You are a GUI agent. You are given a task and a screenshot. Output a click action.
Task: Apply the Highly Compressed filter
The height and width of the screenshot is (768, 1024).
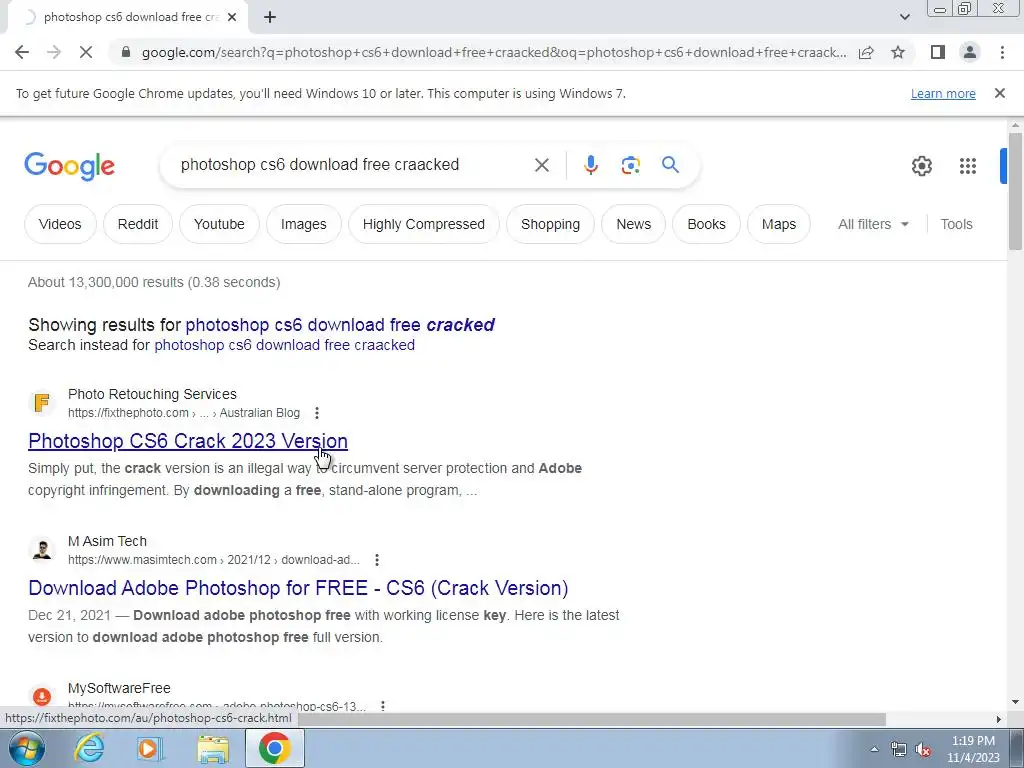424,224
